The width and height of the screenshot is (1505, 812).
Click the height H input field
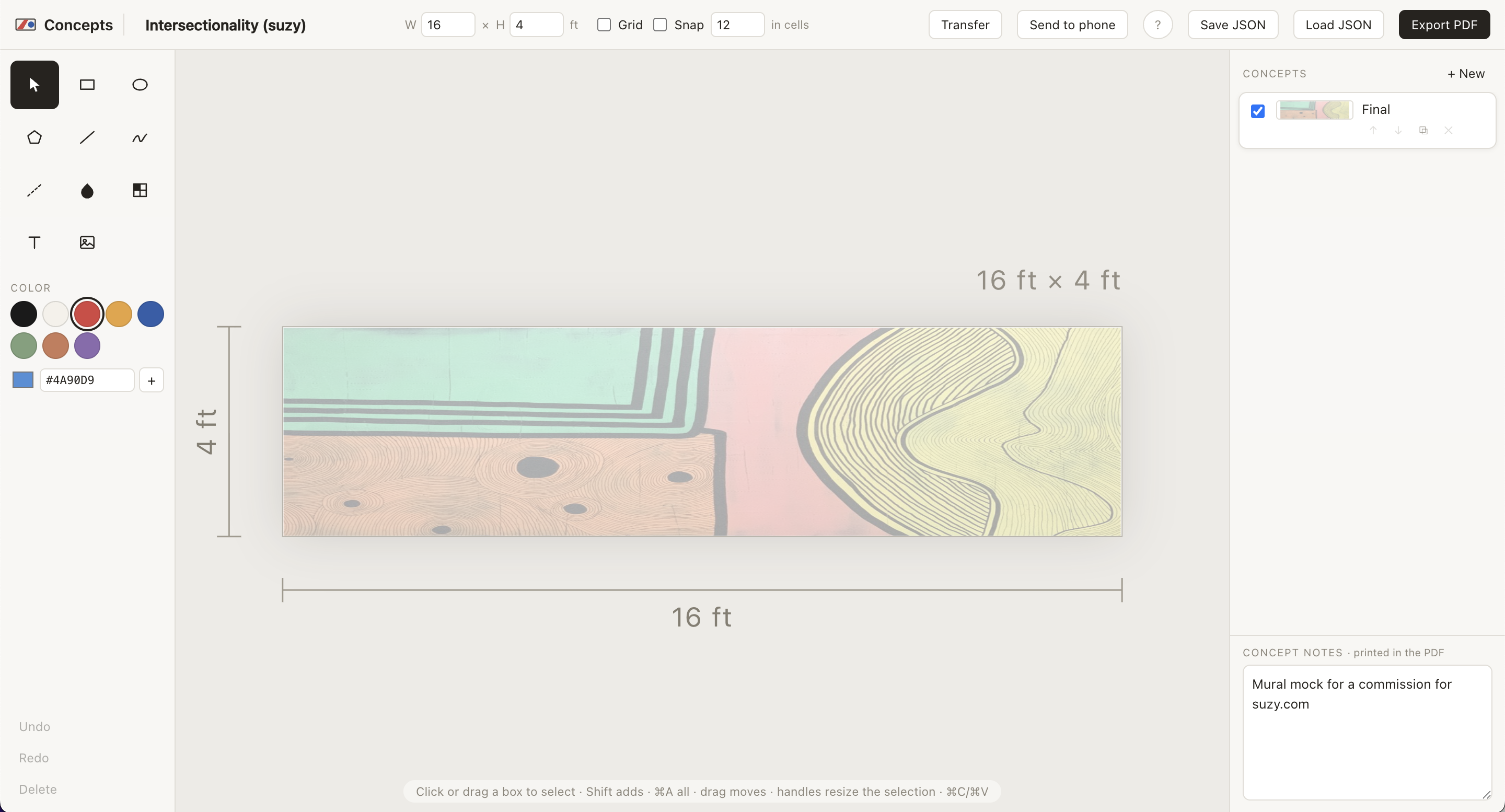536,25
